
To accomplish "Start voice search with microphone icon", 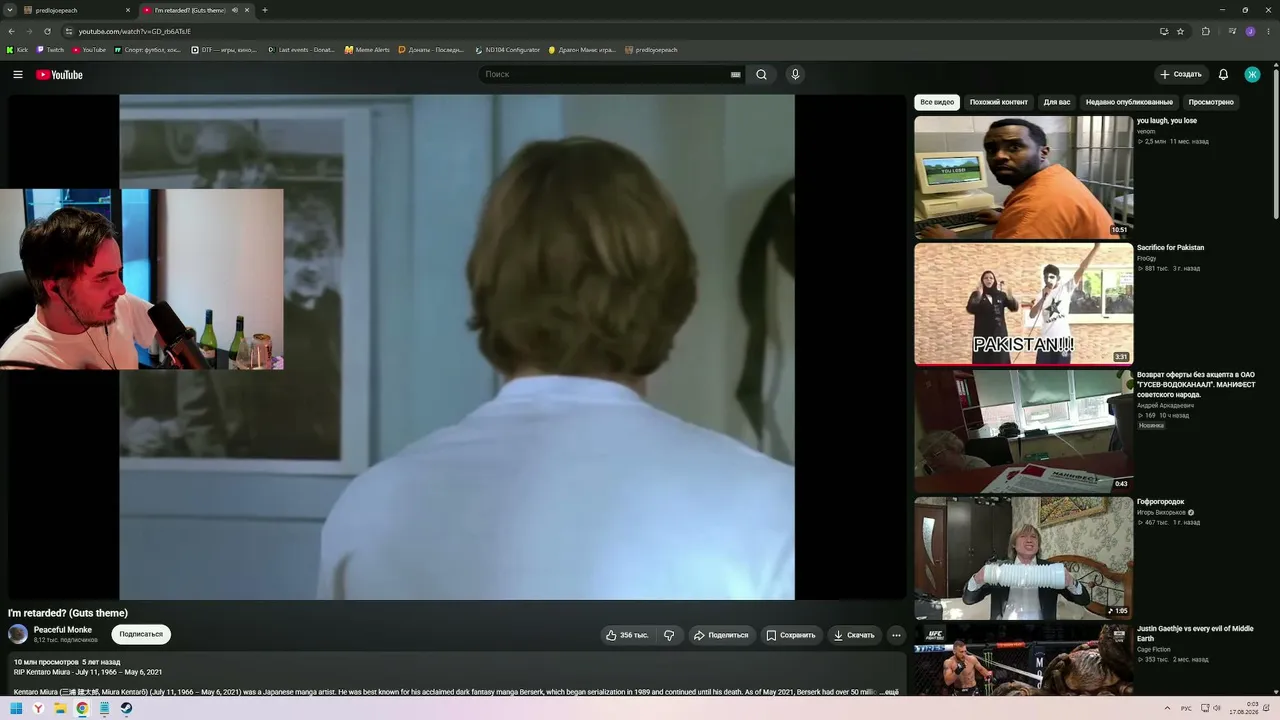I will 795,75.
